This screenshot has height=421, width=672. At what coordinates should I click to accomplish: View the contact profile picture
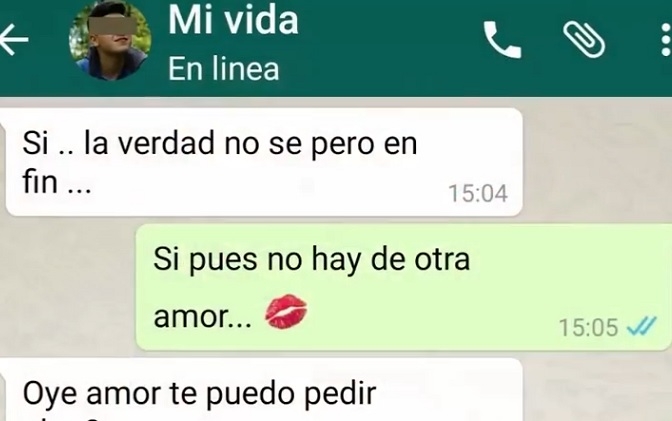coord(110,40)
